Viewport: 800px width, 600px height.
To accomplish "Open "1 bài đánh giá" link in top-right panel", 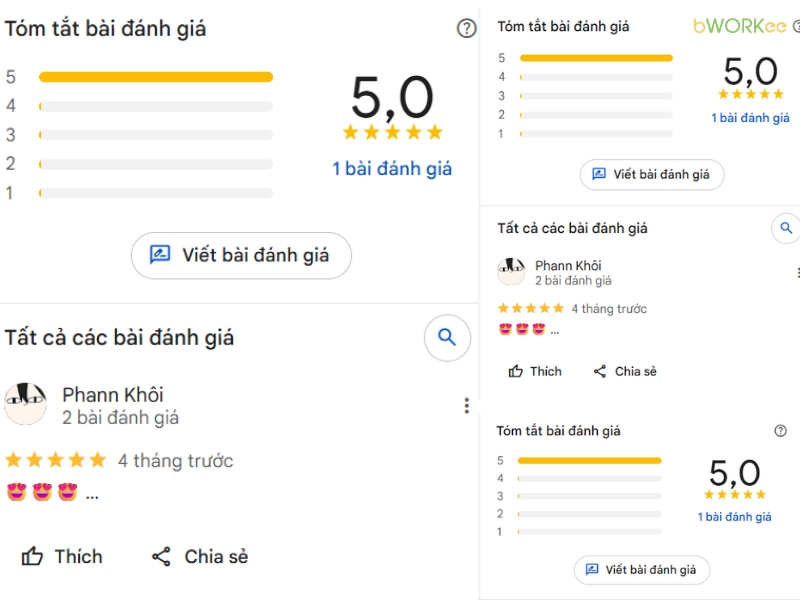I will (750, 118).
